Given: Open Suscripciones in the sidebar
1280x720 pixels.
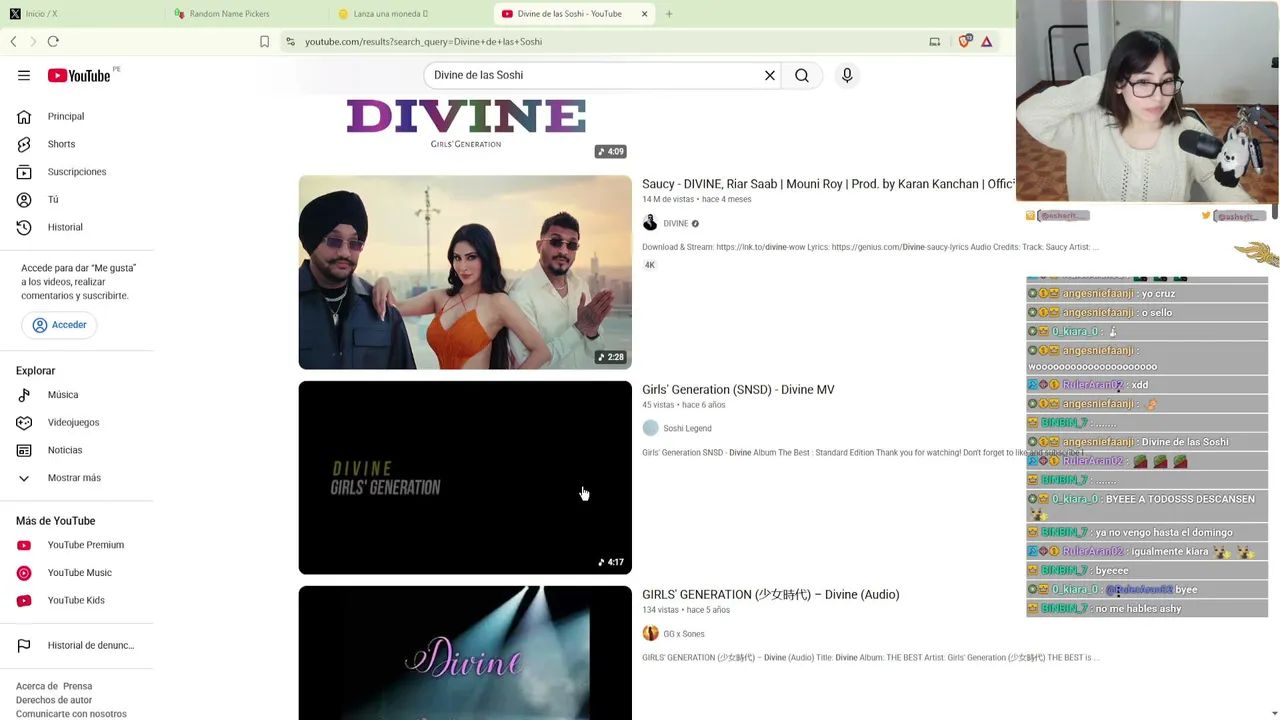Looking at the screenshot, I should [77, 172].
